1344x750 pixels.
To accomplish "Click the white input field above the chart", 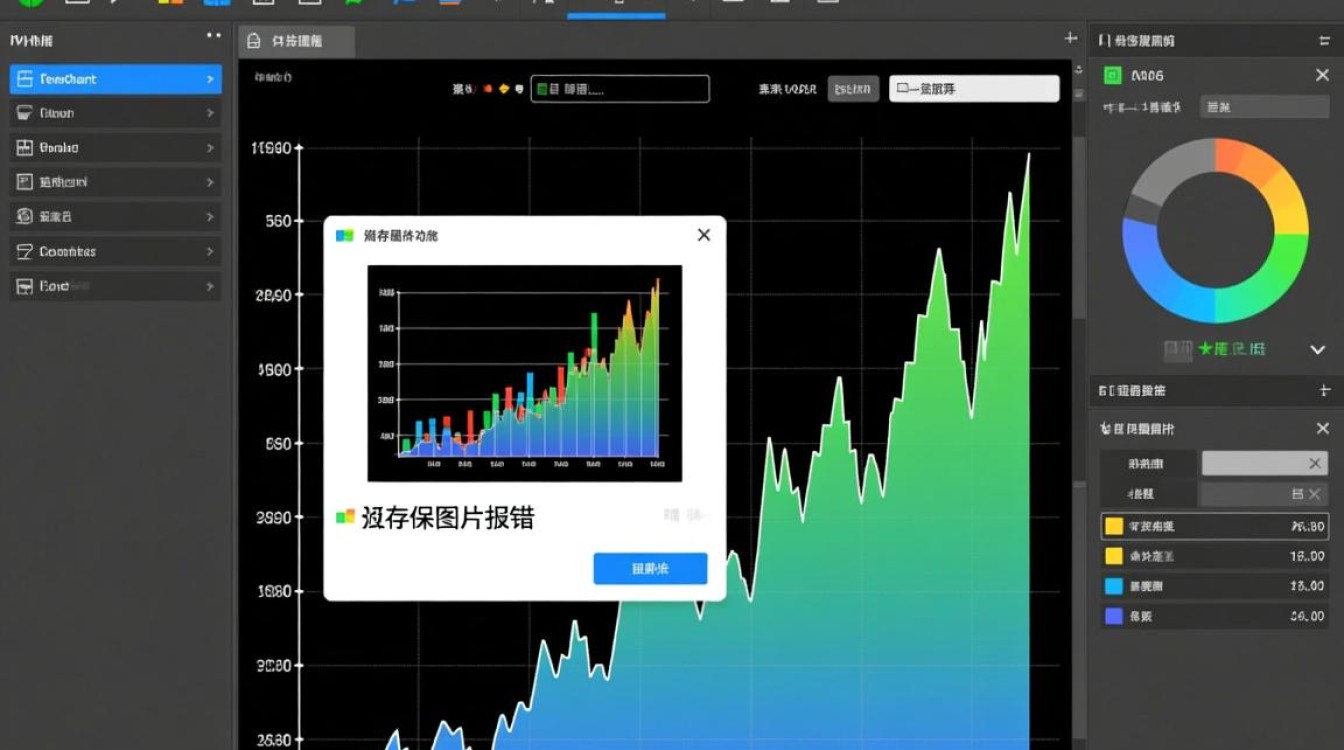I will point(973,89).
